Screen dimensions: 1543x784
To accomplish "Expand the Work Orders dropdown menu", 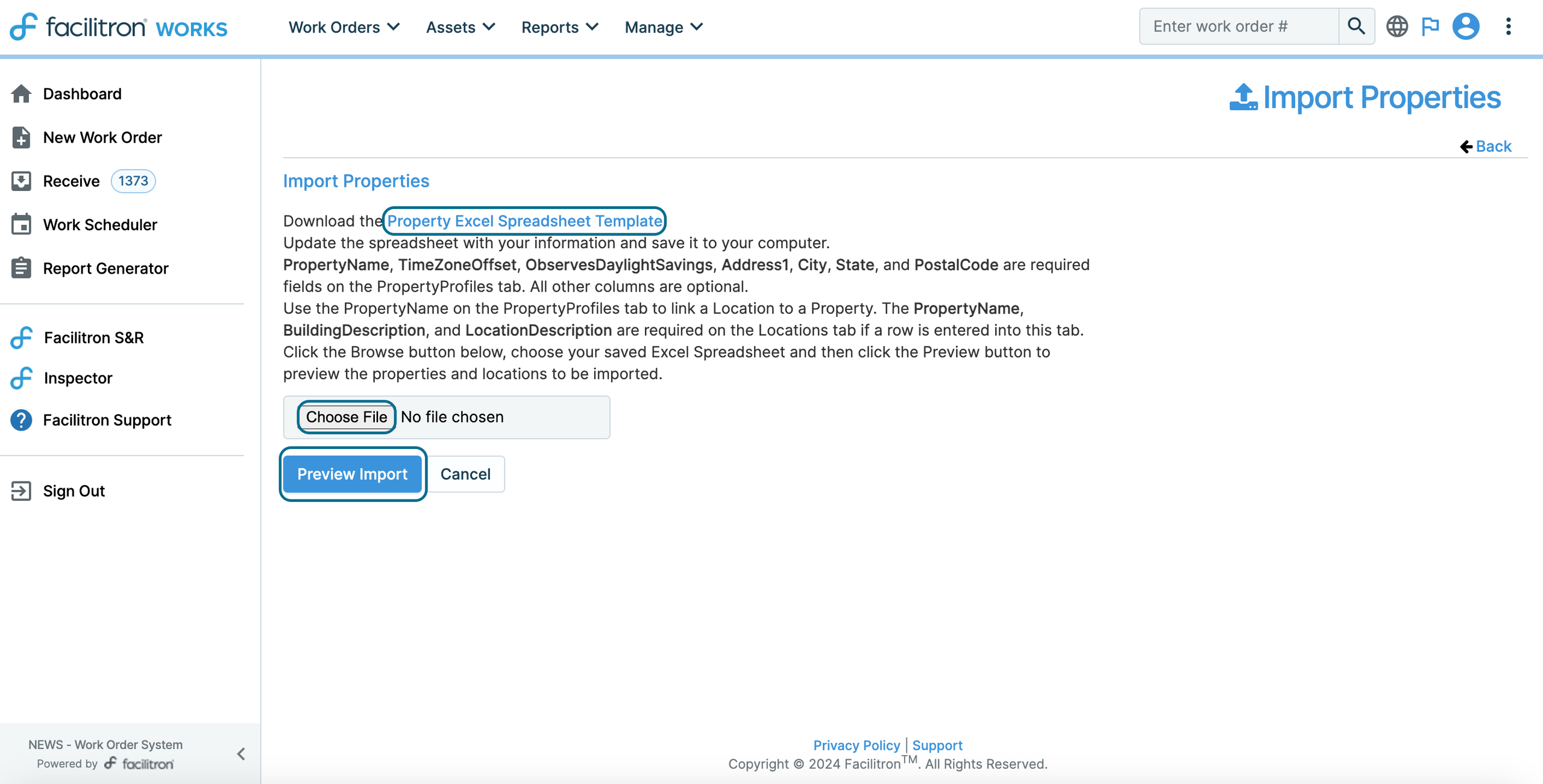I will [344, 27].
